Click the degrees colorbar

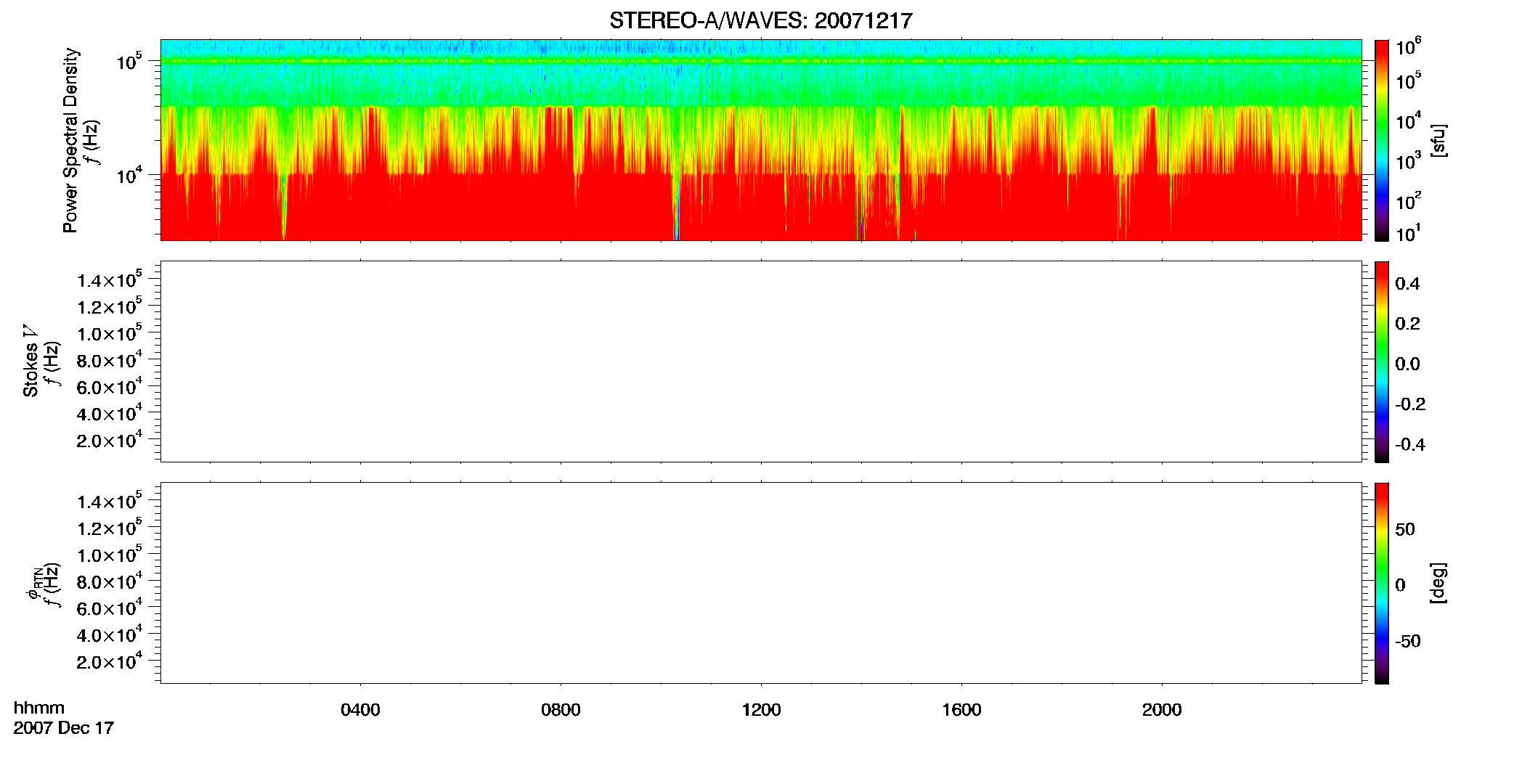tap(1382, 582)
